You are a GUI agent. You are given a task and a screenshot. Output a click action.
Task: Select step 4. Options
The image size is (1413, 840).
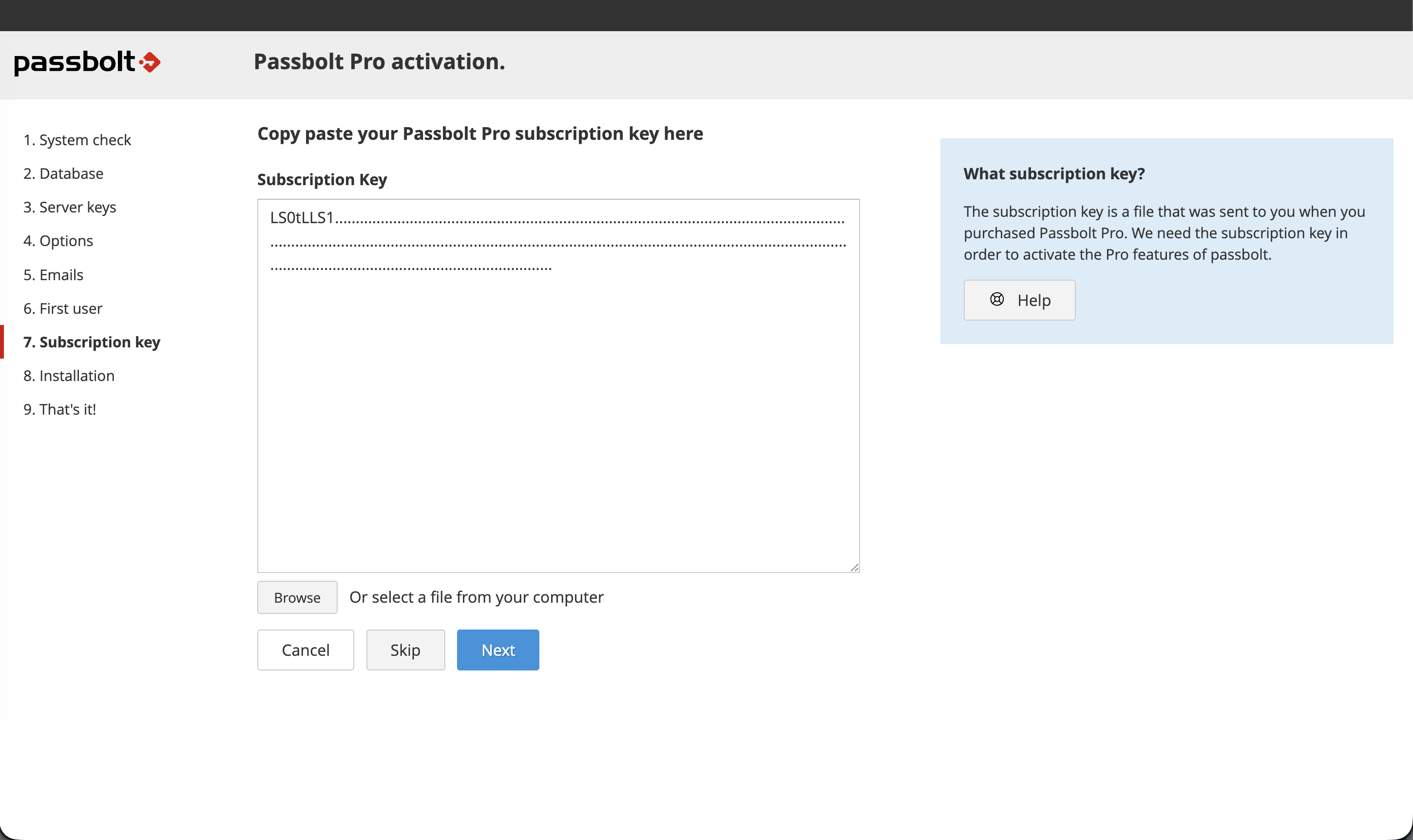58,241
